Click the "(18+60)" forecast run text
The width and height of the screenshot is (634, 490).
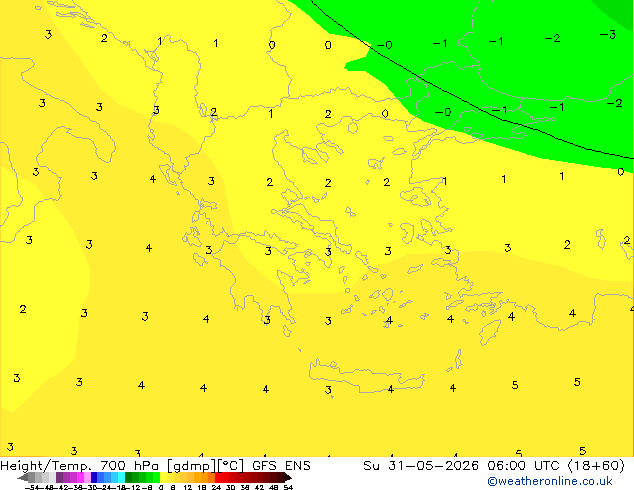click(x=596, y=466)
